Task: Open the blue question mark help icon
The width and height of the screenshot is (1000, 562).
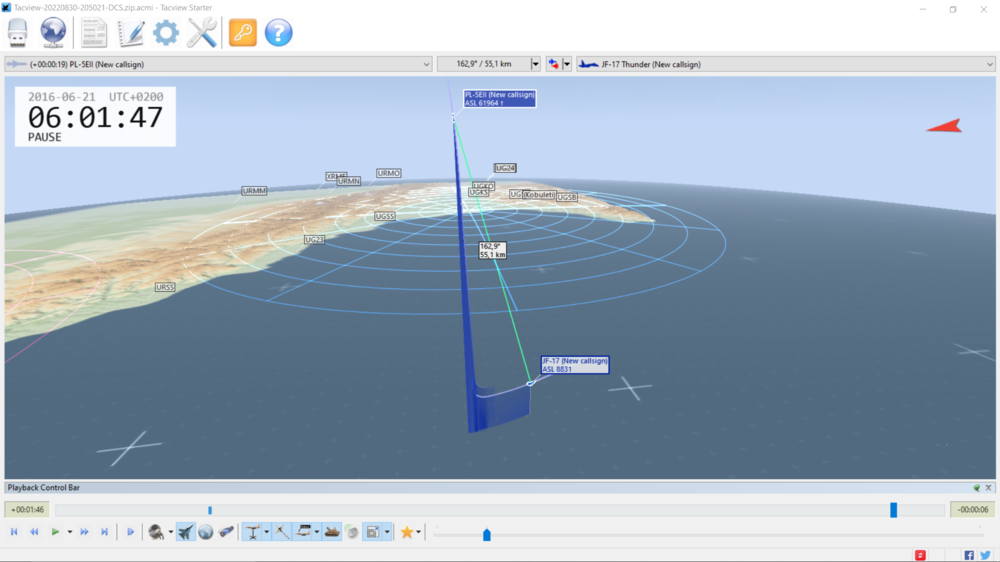Action: (x=279, y=33)
